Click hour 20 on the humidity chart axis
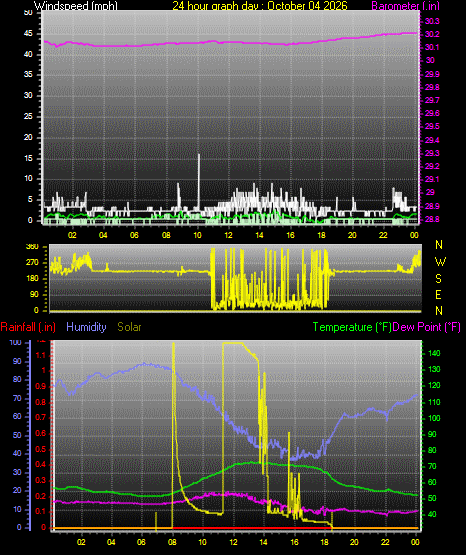 (354, 542)
